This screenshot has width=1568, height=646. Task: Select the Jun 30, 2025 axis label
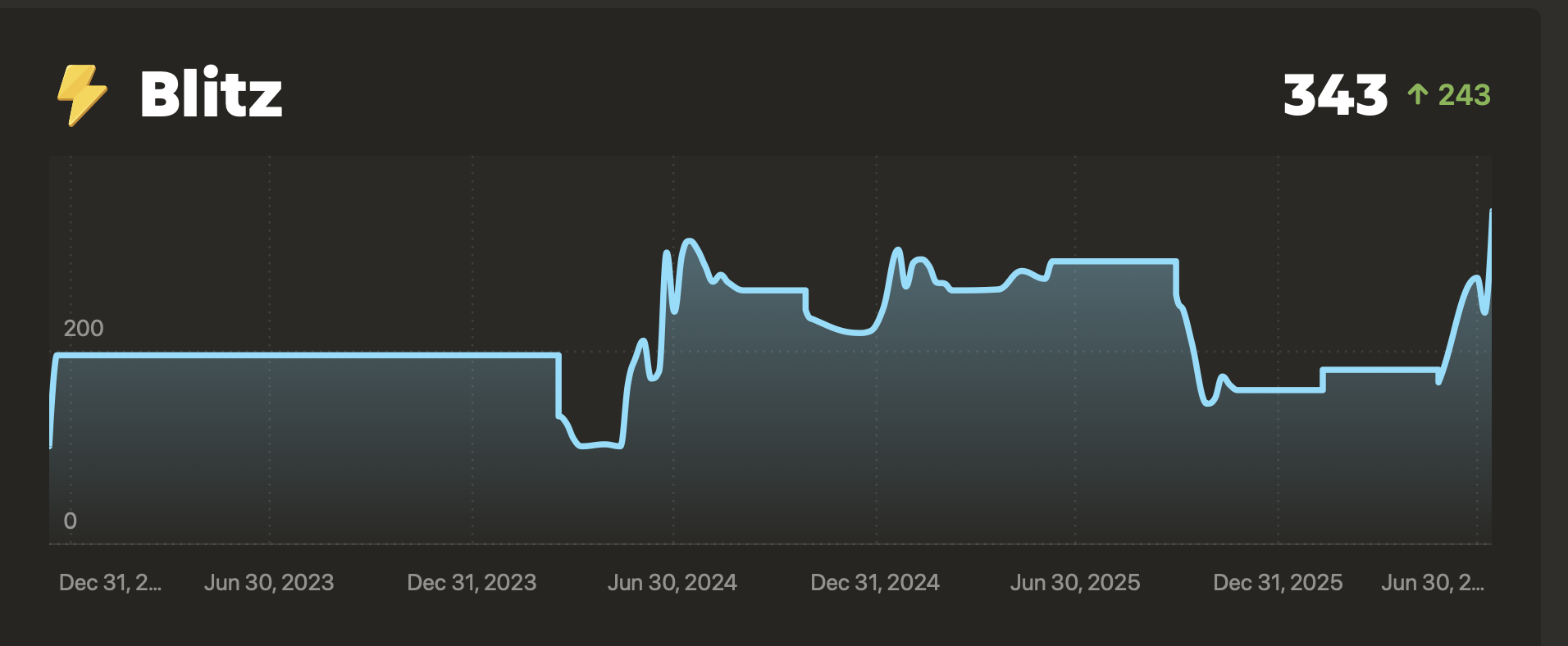tap(1075, 583)
